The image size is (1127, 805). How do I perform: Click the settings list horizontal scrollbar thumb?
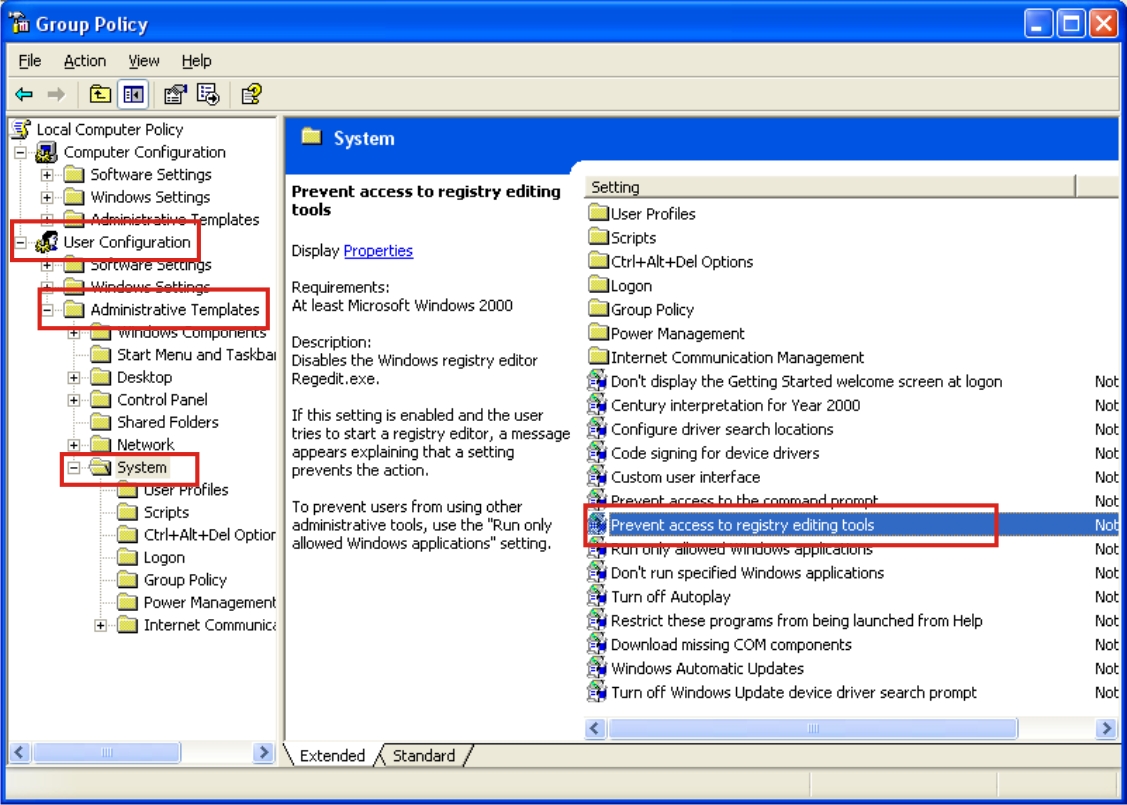813,729
